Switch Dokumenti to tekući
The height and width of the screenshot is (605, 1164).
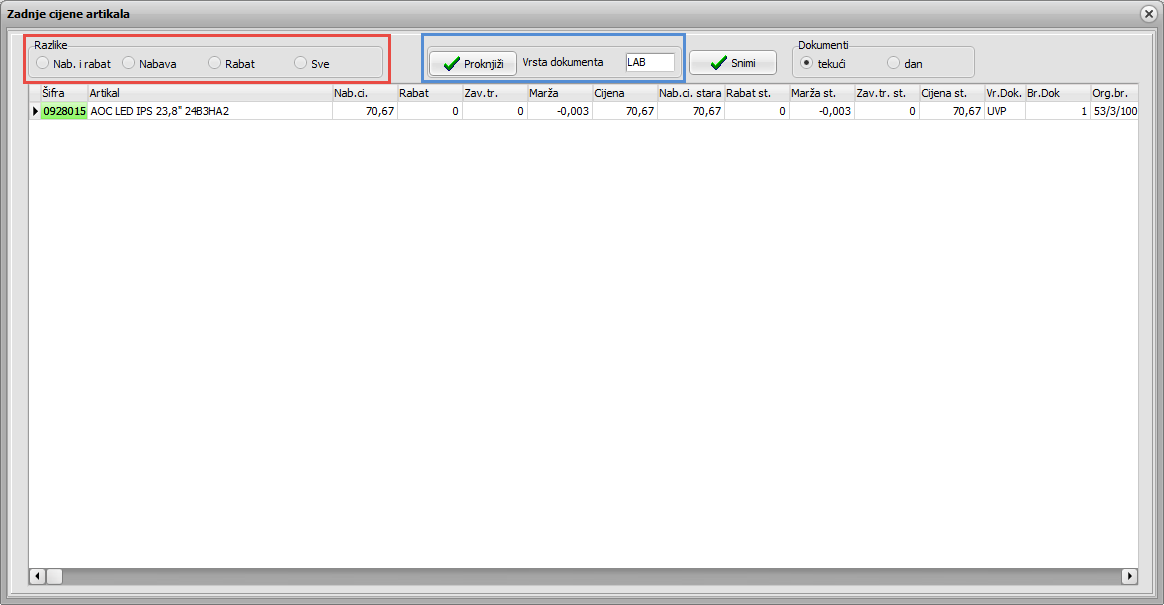[807, 63]
